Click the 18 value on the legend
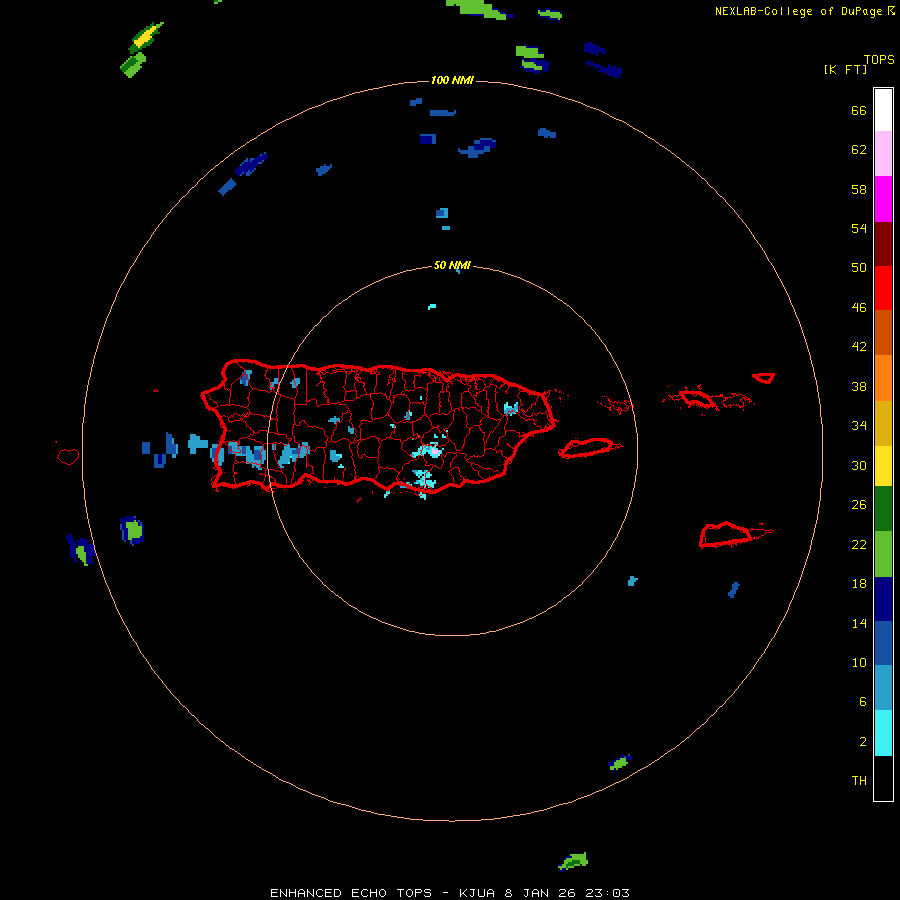This screenshot has width=900, height=900. (859, 584)
